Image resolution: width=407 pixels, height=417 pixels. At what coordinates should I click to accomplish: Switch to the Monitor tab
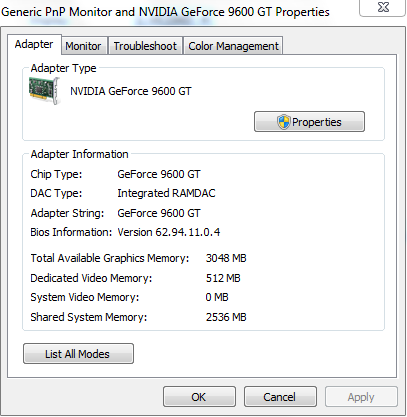(83, 46)
